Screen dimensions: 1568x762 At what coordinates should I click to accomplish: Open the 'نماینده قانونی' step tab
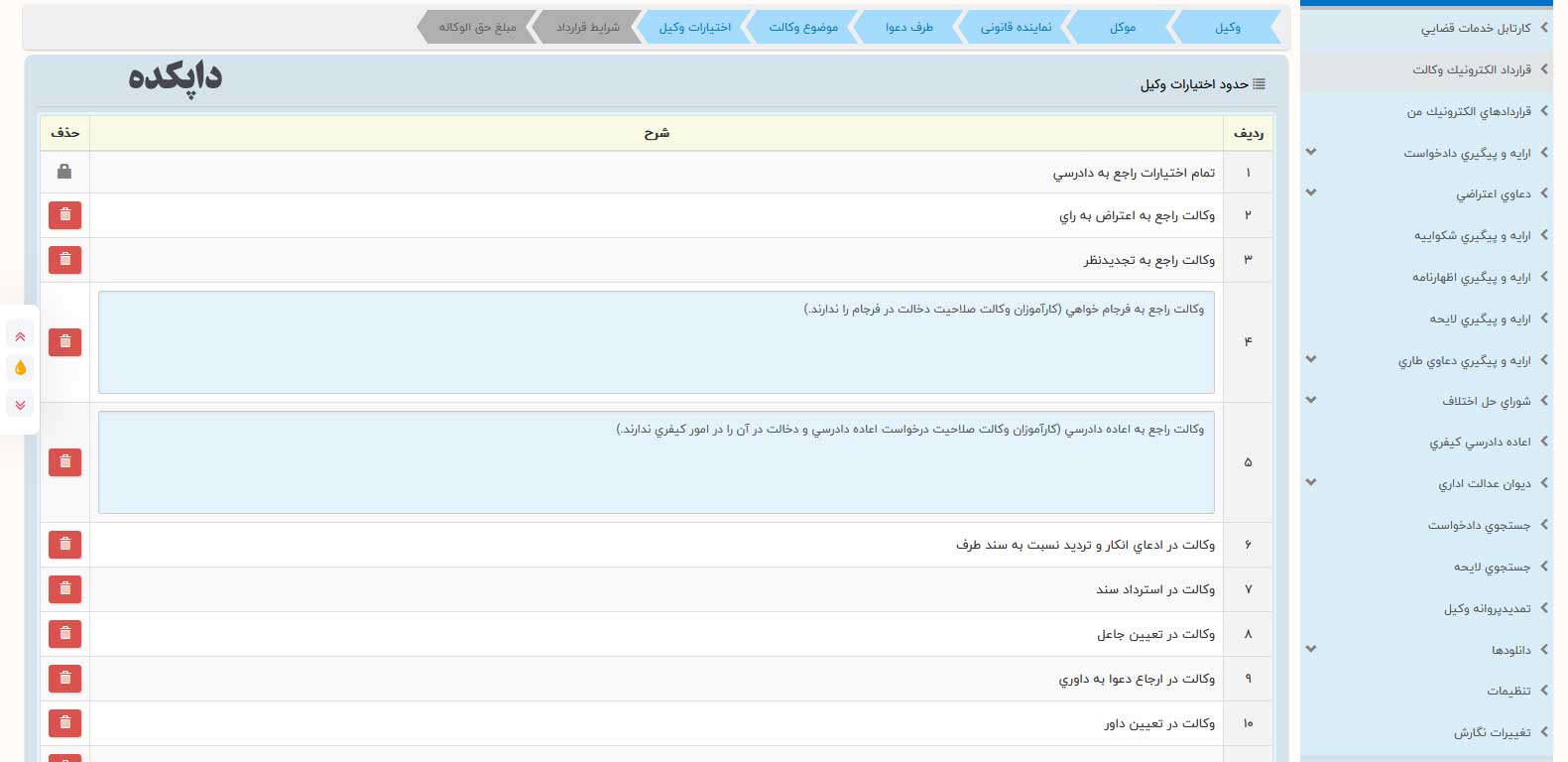click(x=1016, y=28)
